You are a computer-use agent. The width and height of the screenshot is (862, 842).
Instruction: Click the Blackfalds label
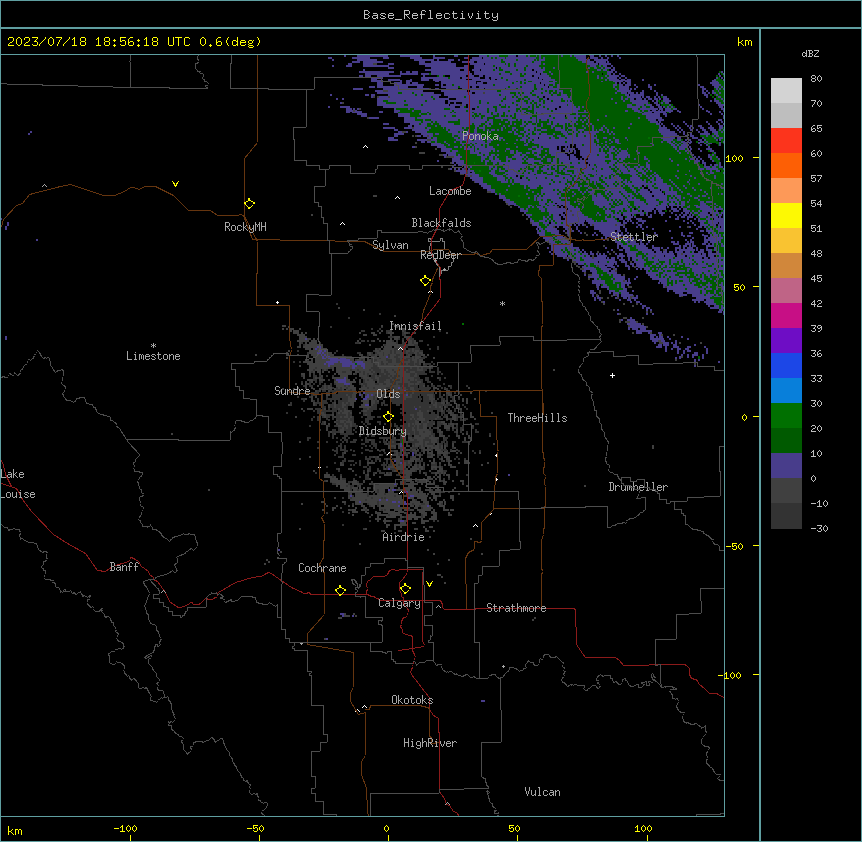pos(441,223)
